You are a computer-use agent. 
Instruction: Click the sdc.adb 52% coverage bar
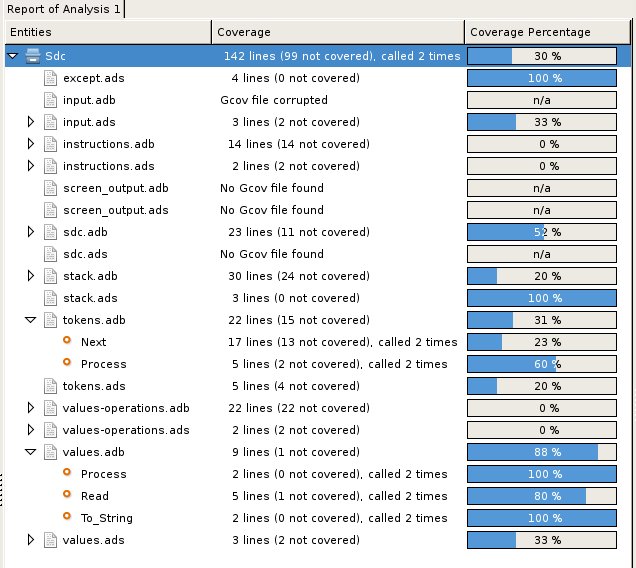548,232
